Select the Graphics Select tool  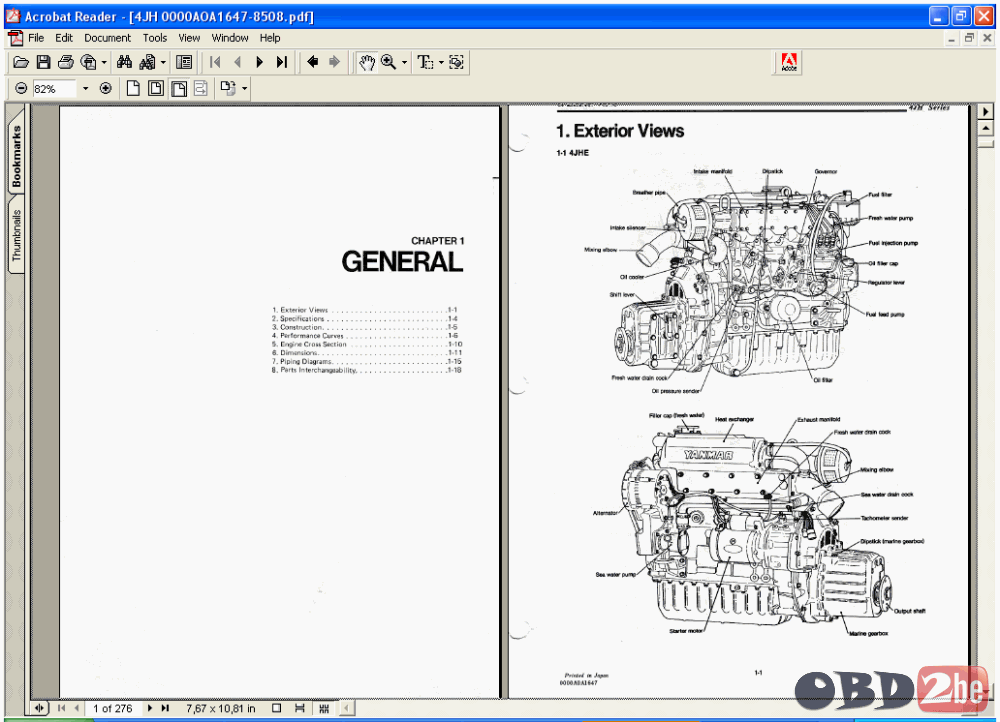coord(456,62)
